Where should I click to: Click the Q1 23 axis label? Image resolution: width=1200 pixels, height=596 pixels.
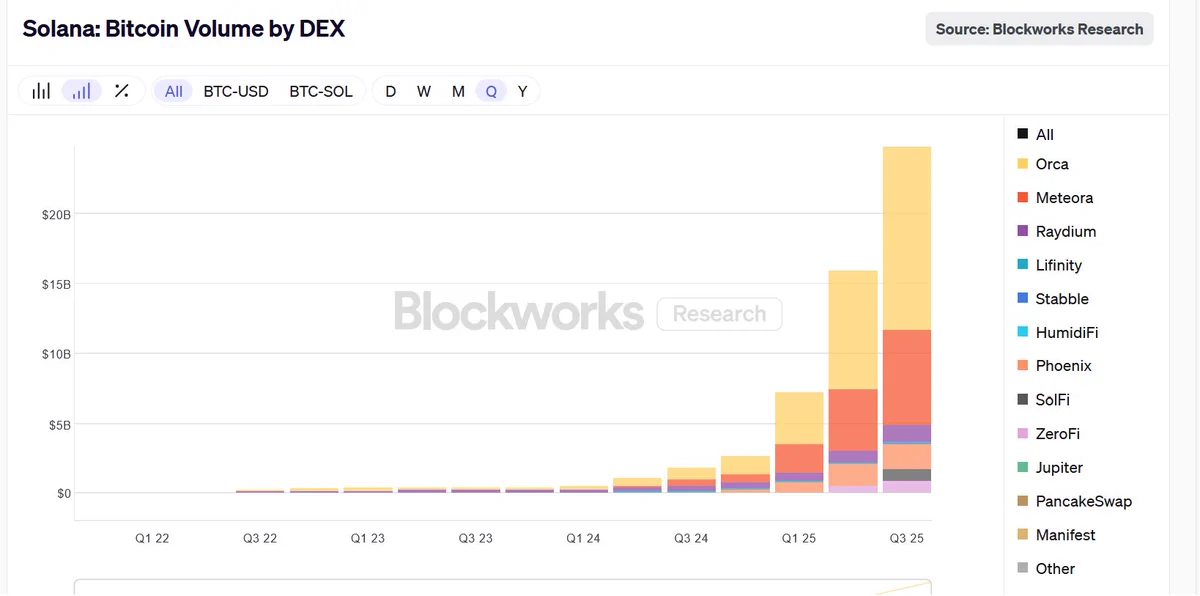coord(367,538)
